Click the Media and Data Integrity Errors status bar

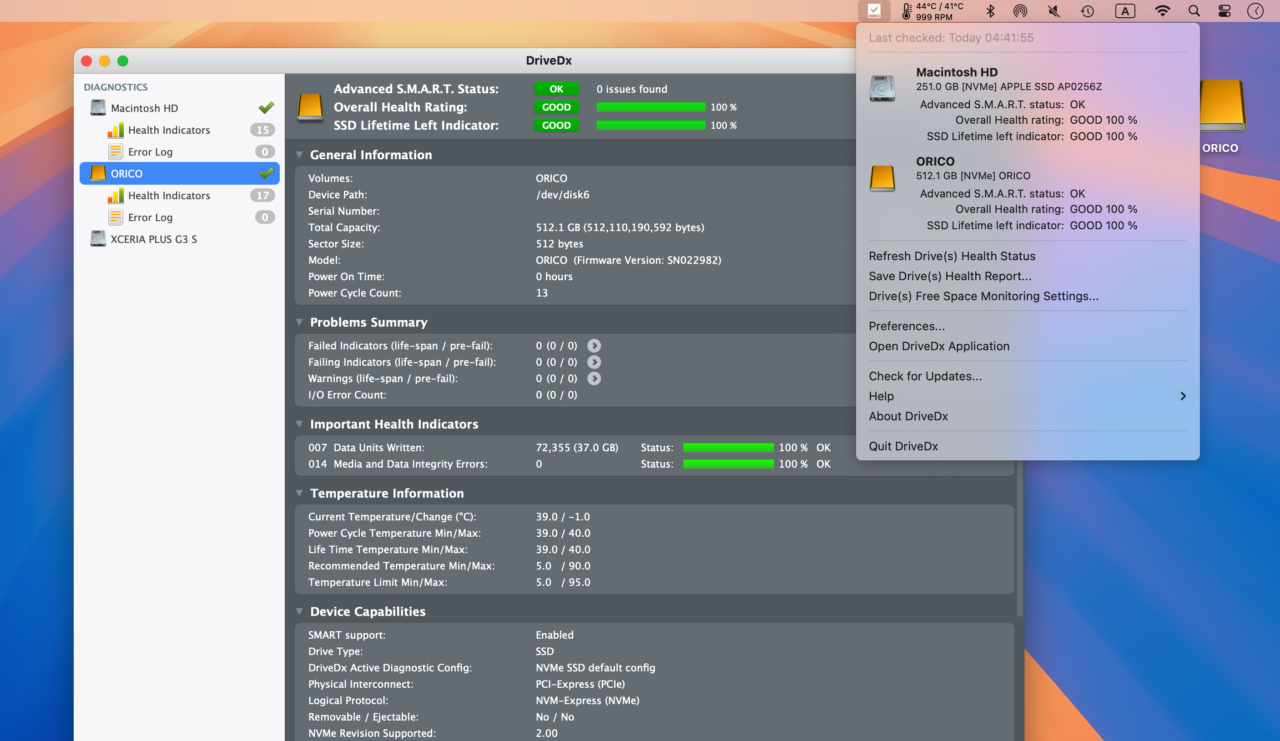tap(728, 464)
